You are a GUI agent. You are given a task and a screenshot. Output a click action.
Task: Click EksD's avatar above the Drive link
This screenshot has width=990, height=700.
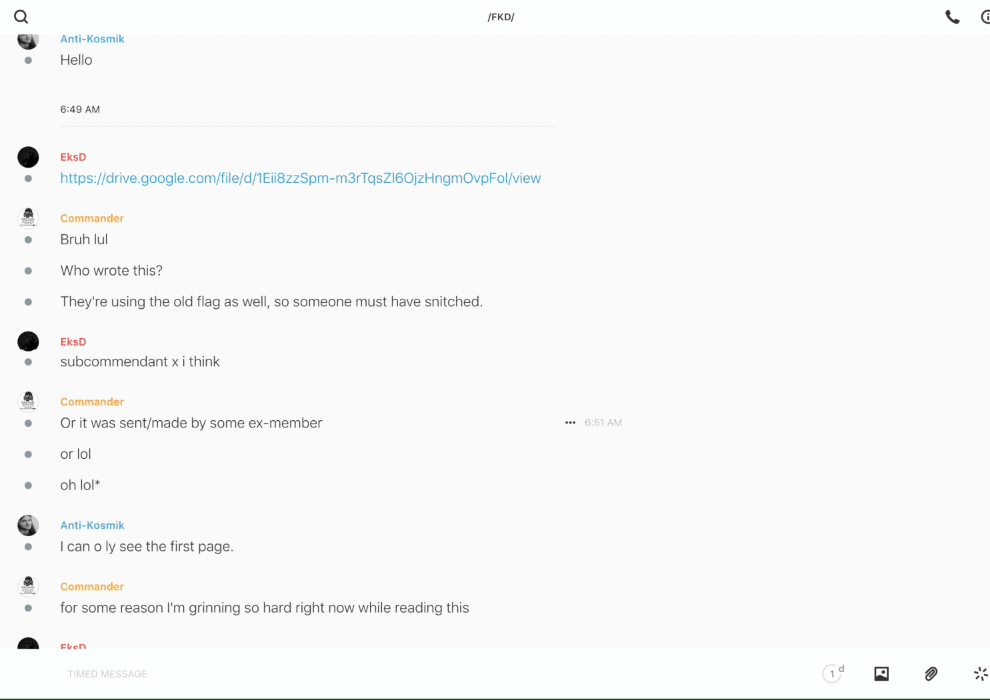coord(28,157)
